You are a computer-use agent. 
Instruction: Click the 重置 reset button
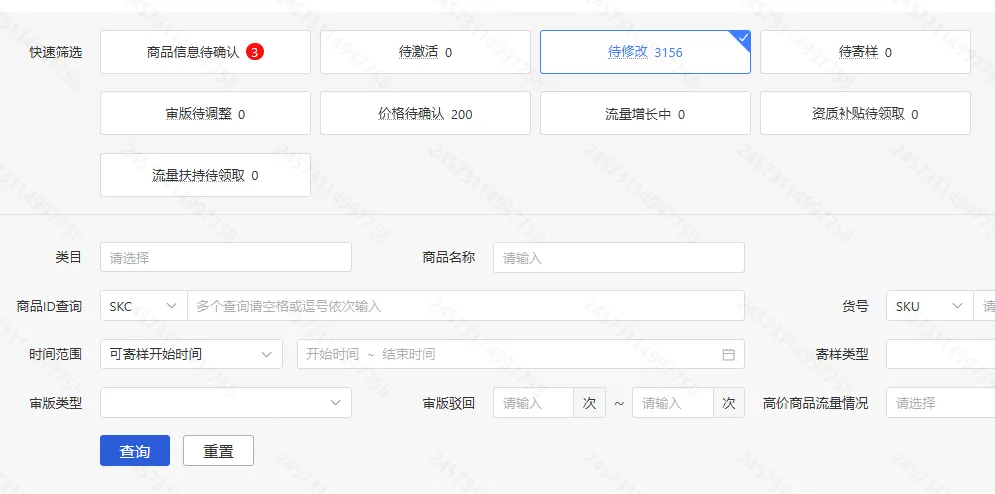(218, 451)
